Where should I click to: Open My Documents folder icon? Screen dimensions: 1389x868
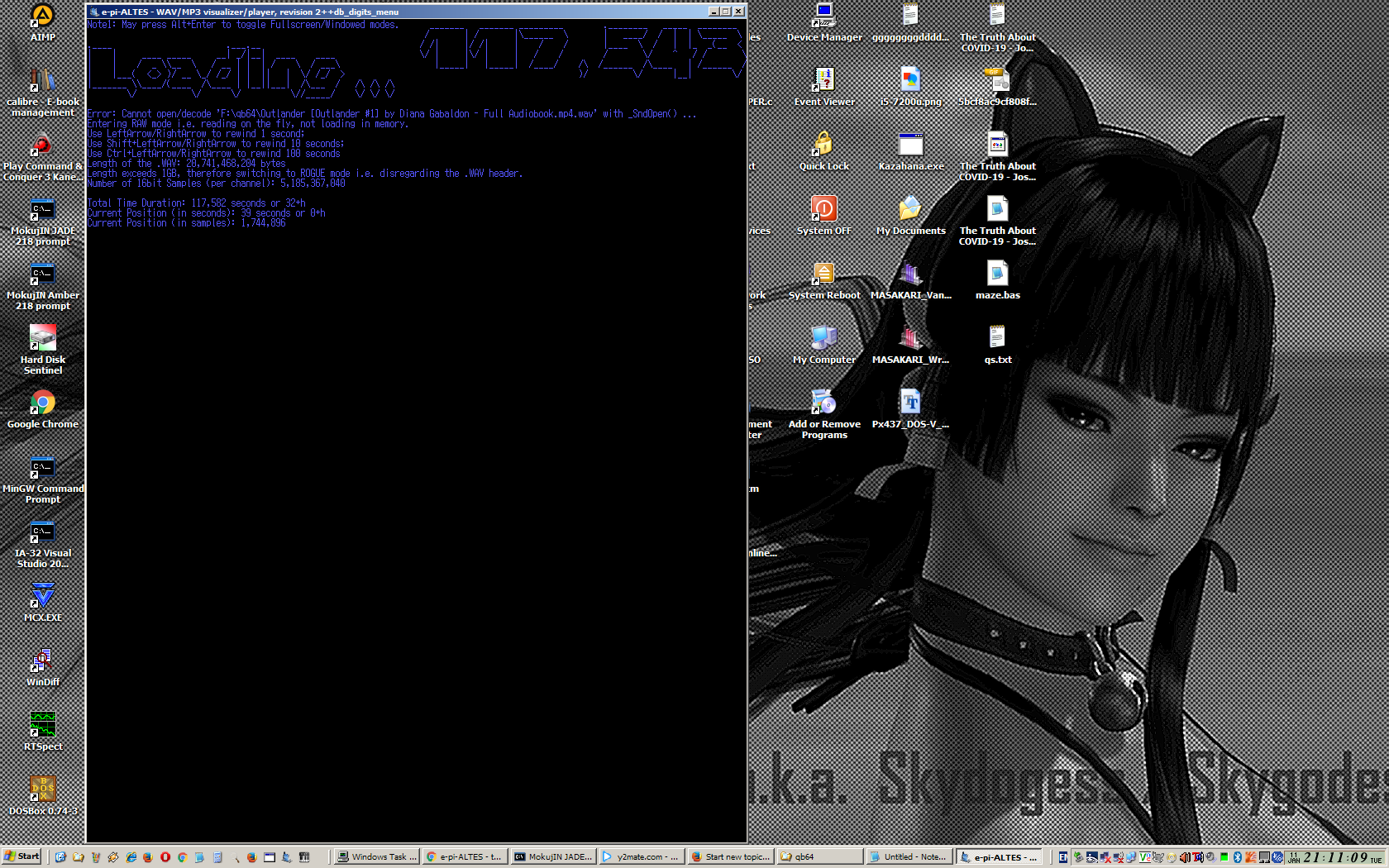(x=910, y=215)
